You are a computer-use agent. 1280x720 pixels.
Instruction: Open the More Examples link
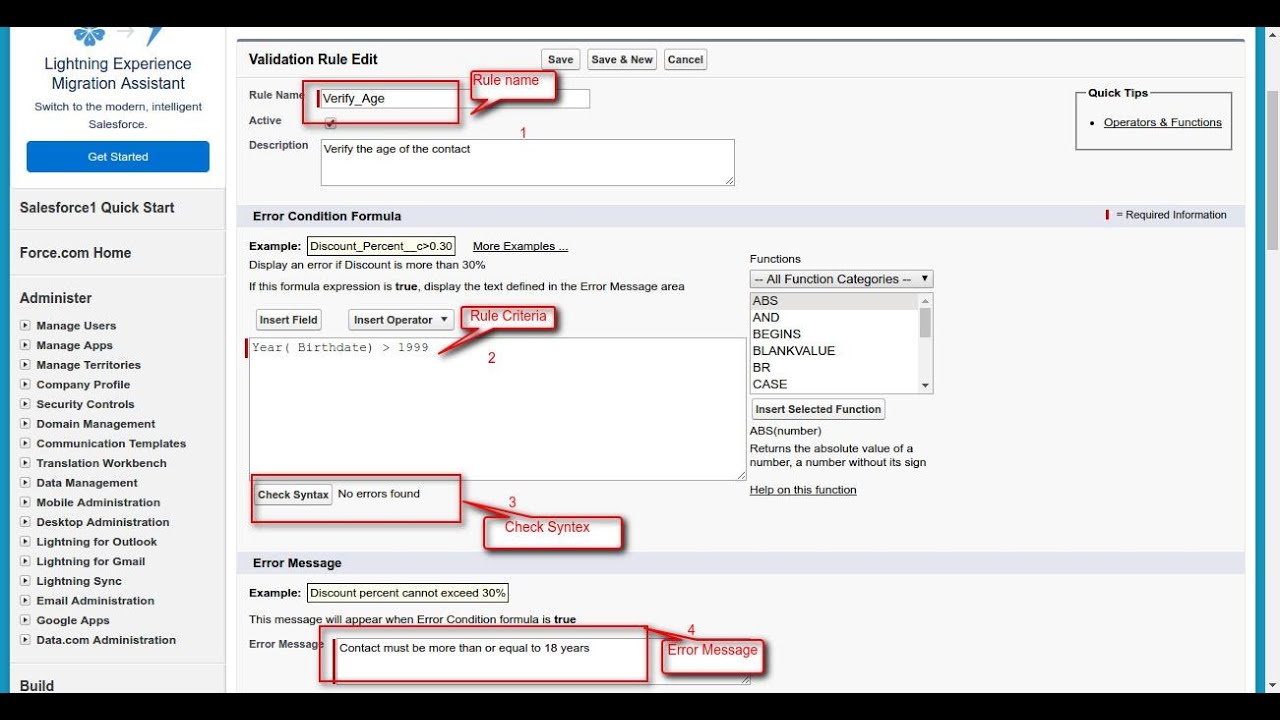(x=520, y=246)
